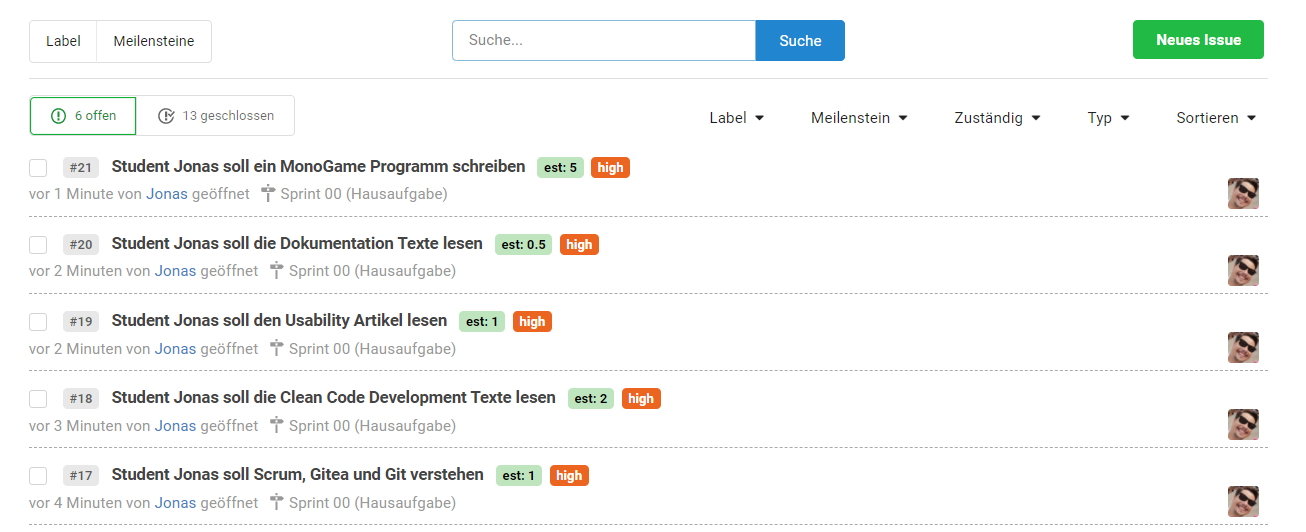Open the Label filter dropdown
1306x532 pixels.
(x=736, y=118)
